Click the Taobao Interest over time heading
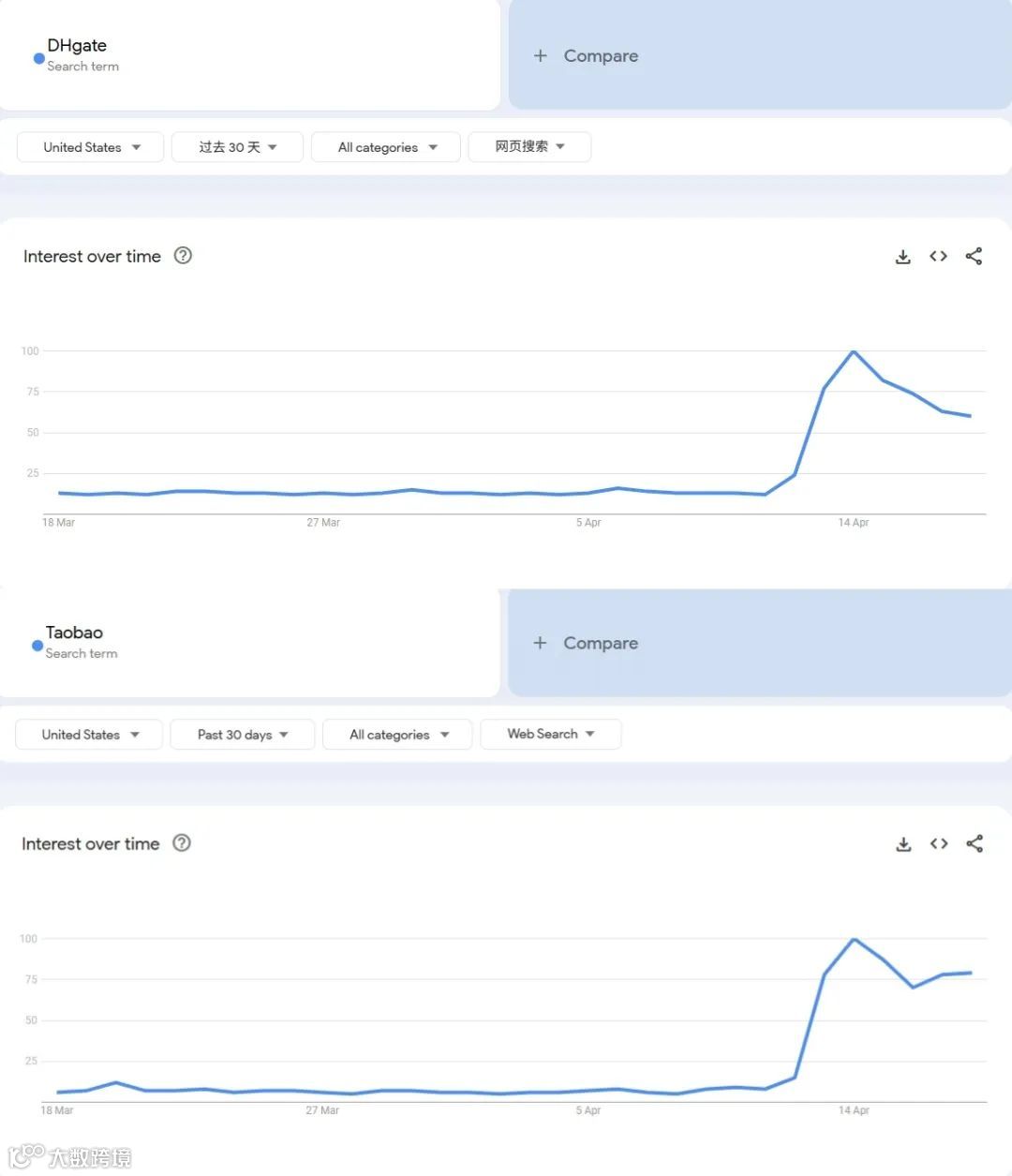 click(91, 843)
